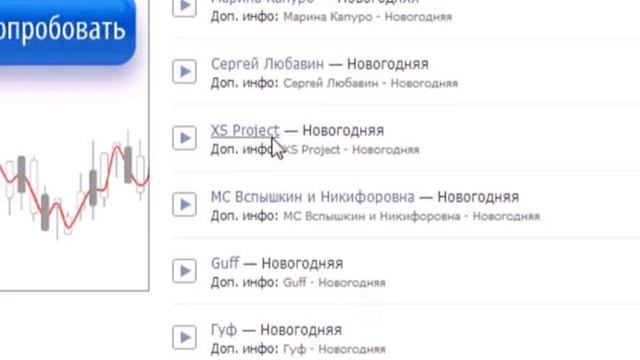Select title Новогодняя next to XS Project
Viewport: 640px width, 360px height.
pos(343,131)
